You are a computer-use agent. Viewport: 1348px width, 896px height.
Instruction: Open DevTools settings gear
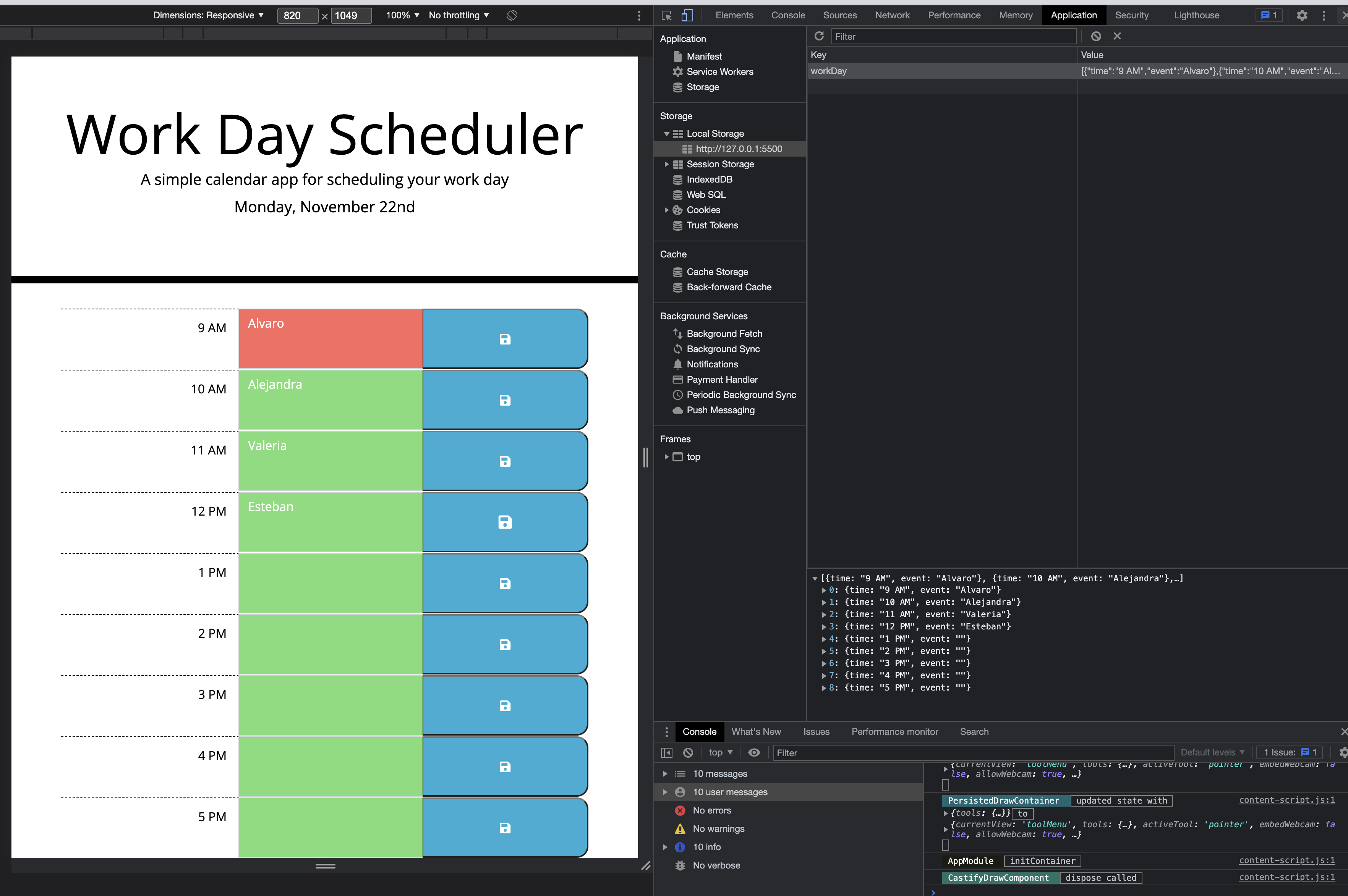point(1302,15)
